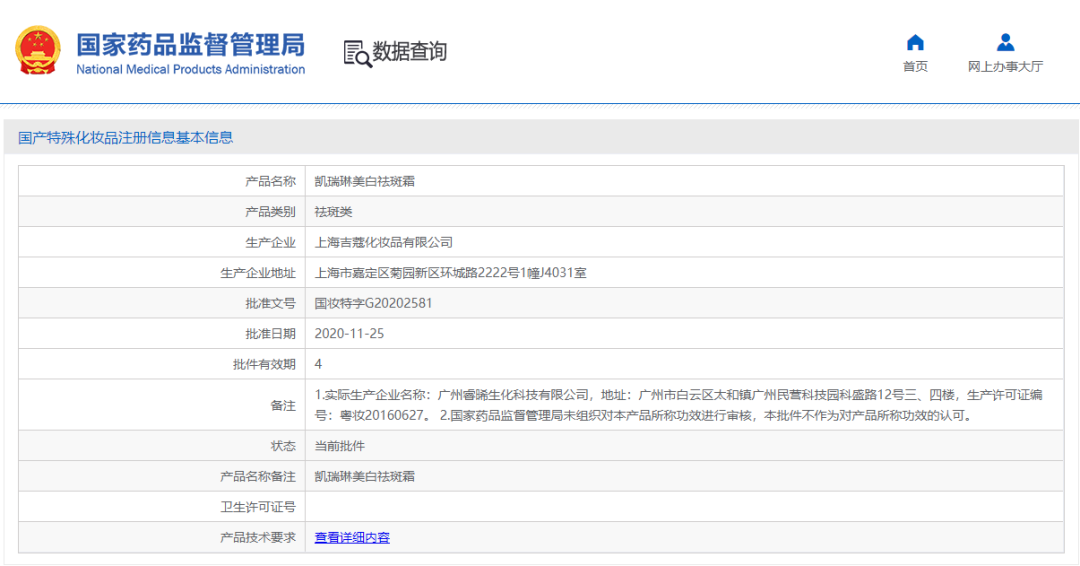The width and height of the screenshot is (1080, 566).
Task: Select approval number 国妆特字G20202581
Action: click(373, 303)
